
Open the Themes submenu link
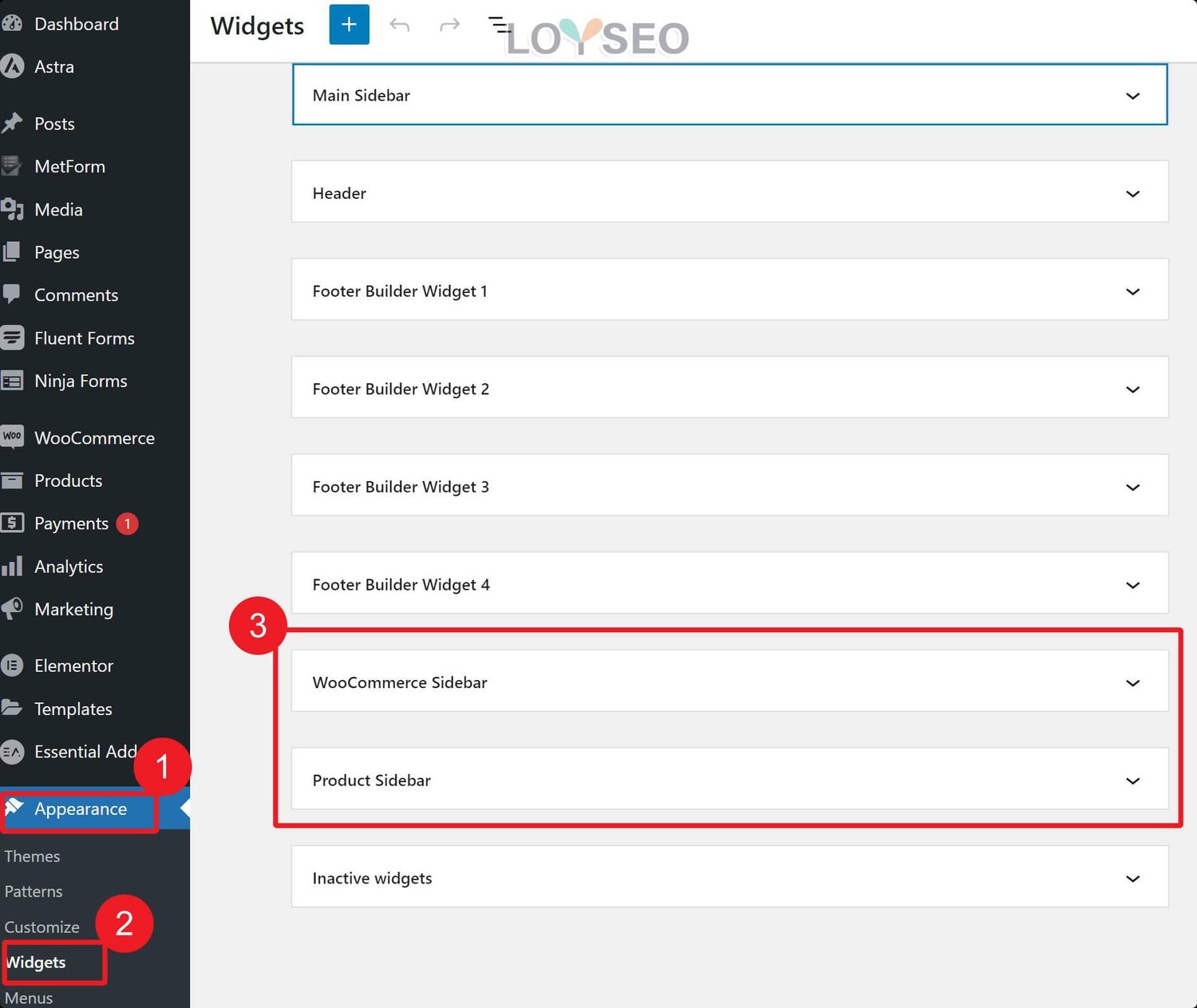32,856
